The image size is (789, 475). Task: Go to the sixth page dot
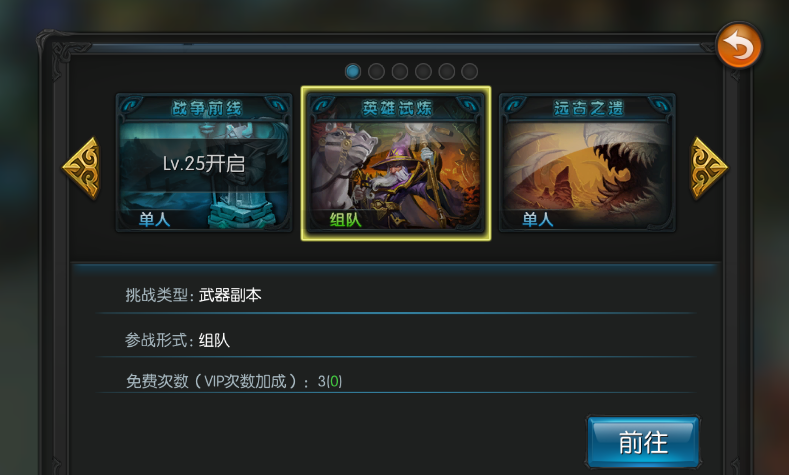coord(469,71)
